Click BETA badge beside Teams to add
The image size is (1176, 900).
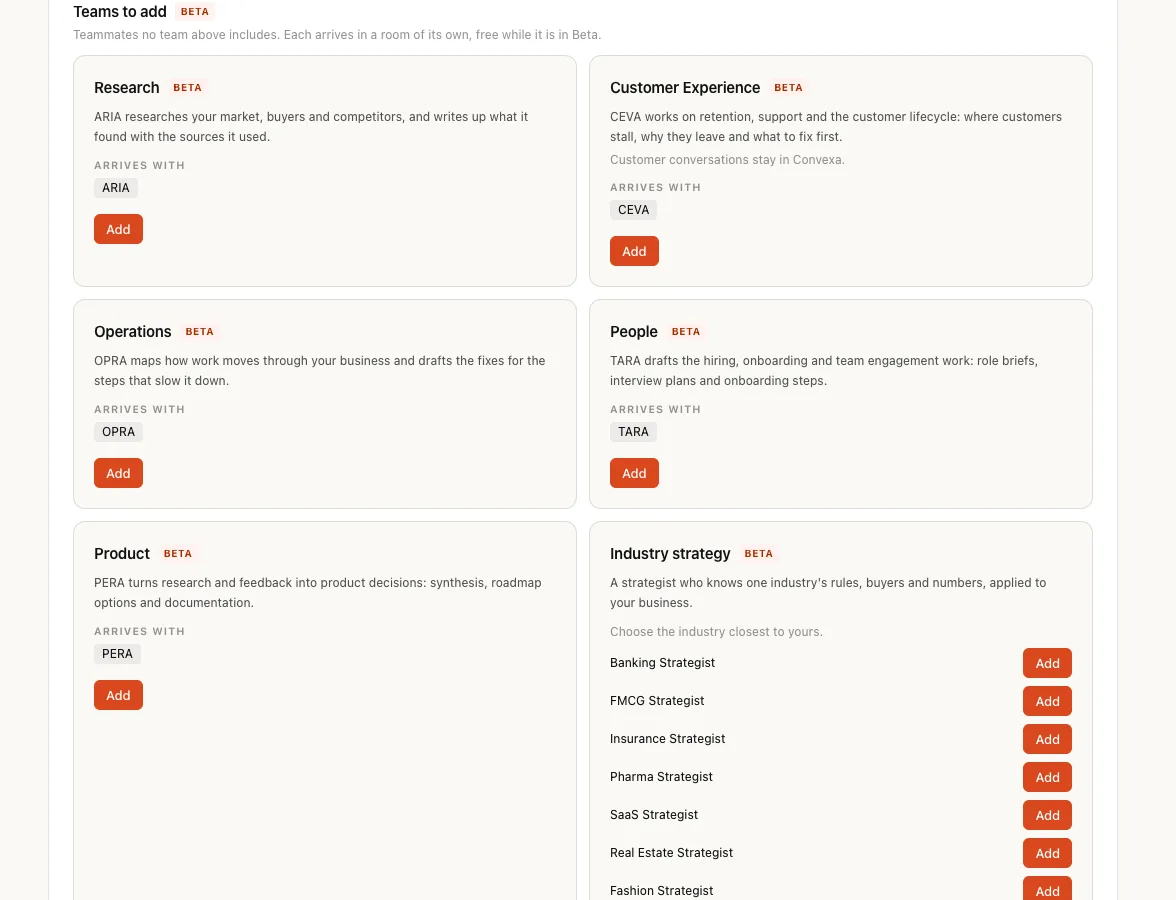pos(195,12)
